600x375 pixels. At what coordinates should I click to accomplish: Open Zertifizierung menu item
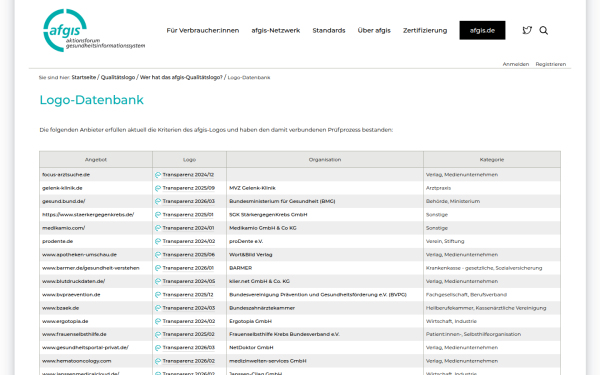click(425, 30)
